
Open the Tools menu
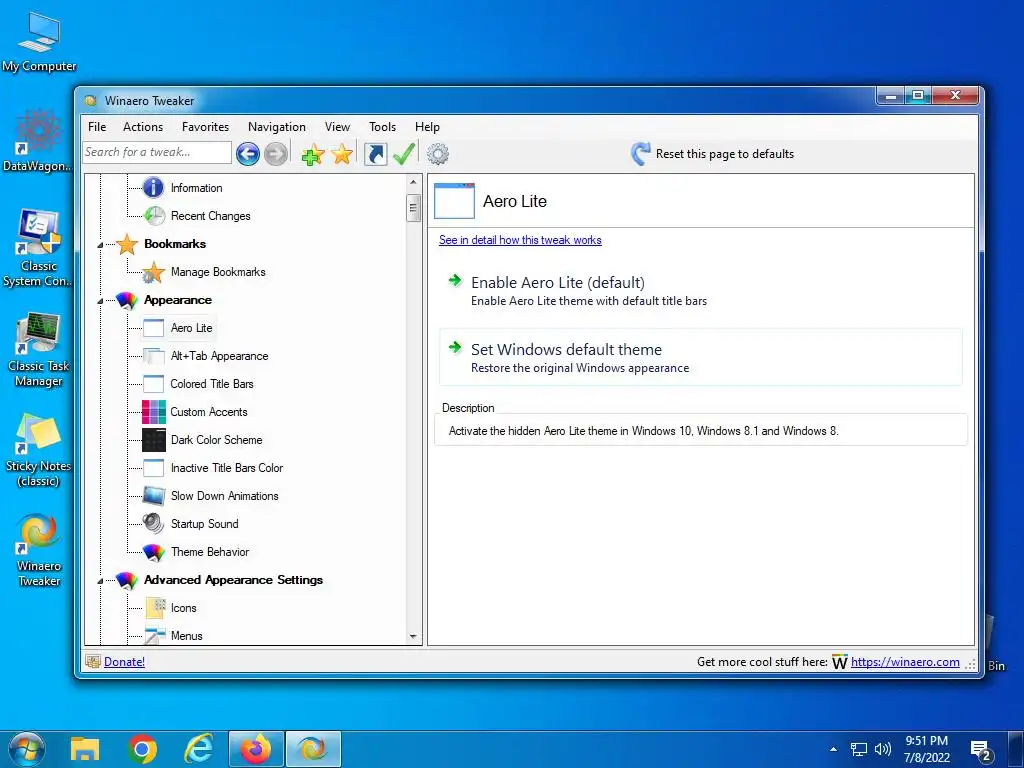pos(382,127)
